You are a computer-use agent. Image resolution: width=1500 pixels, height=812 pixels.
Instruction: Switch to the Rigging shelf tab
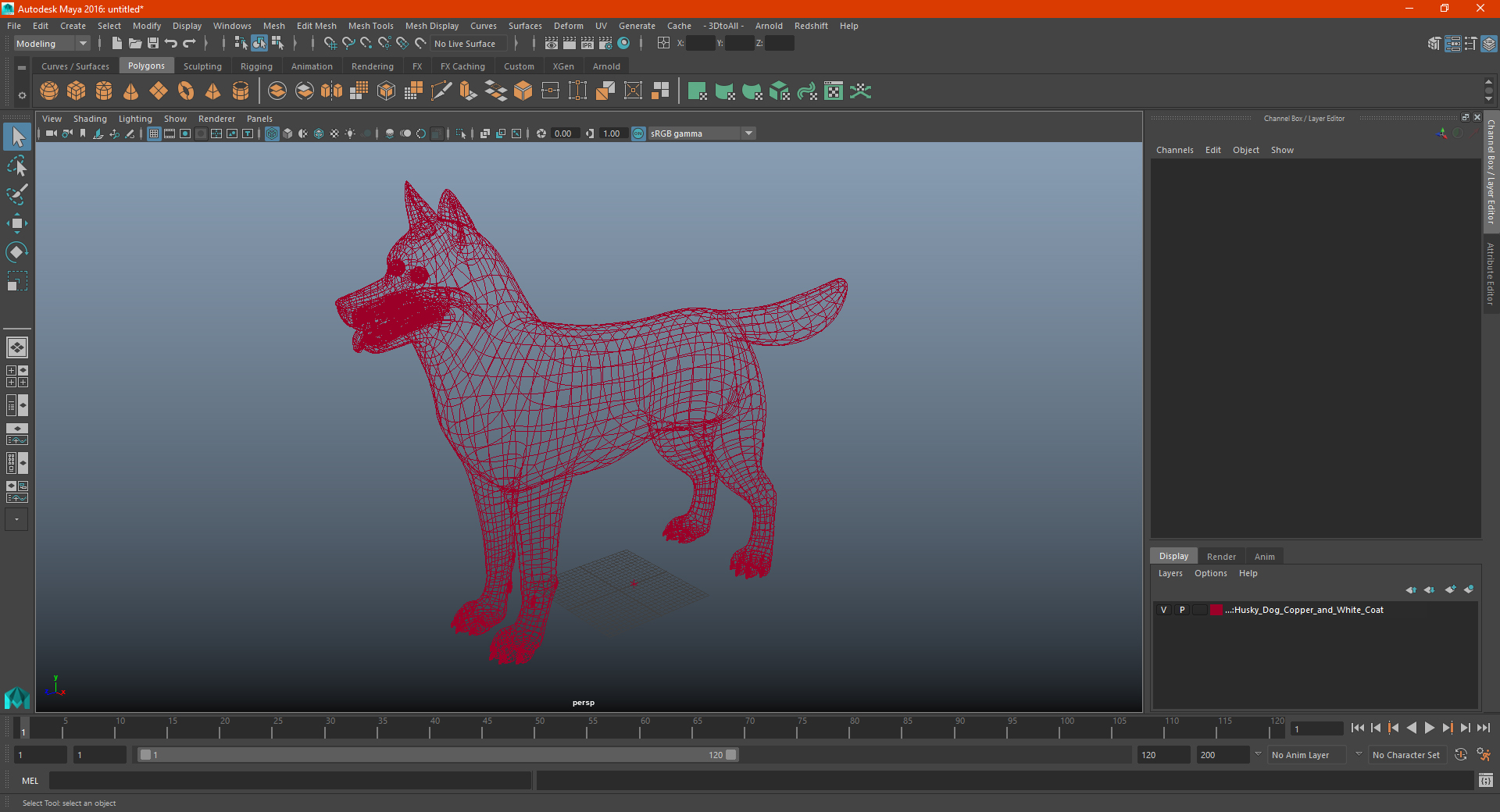(256, 66)
